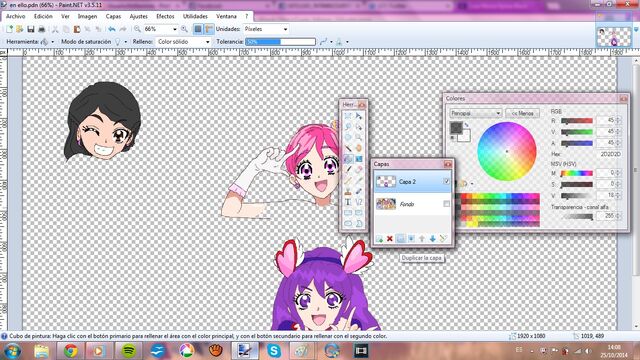The height and width of the screenshot is (360, 640).
Task: Move layer down with blue arrow
Action: 433,239
